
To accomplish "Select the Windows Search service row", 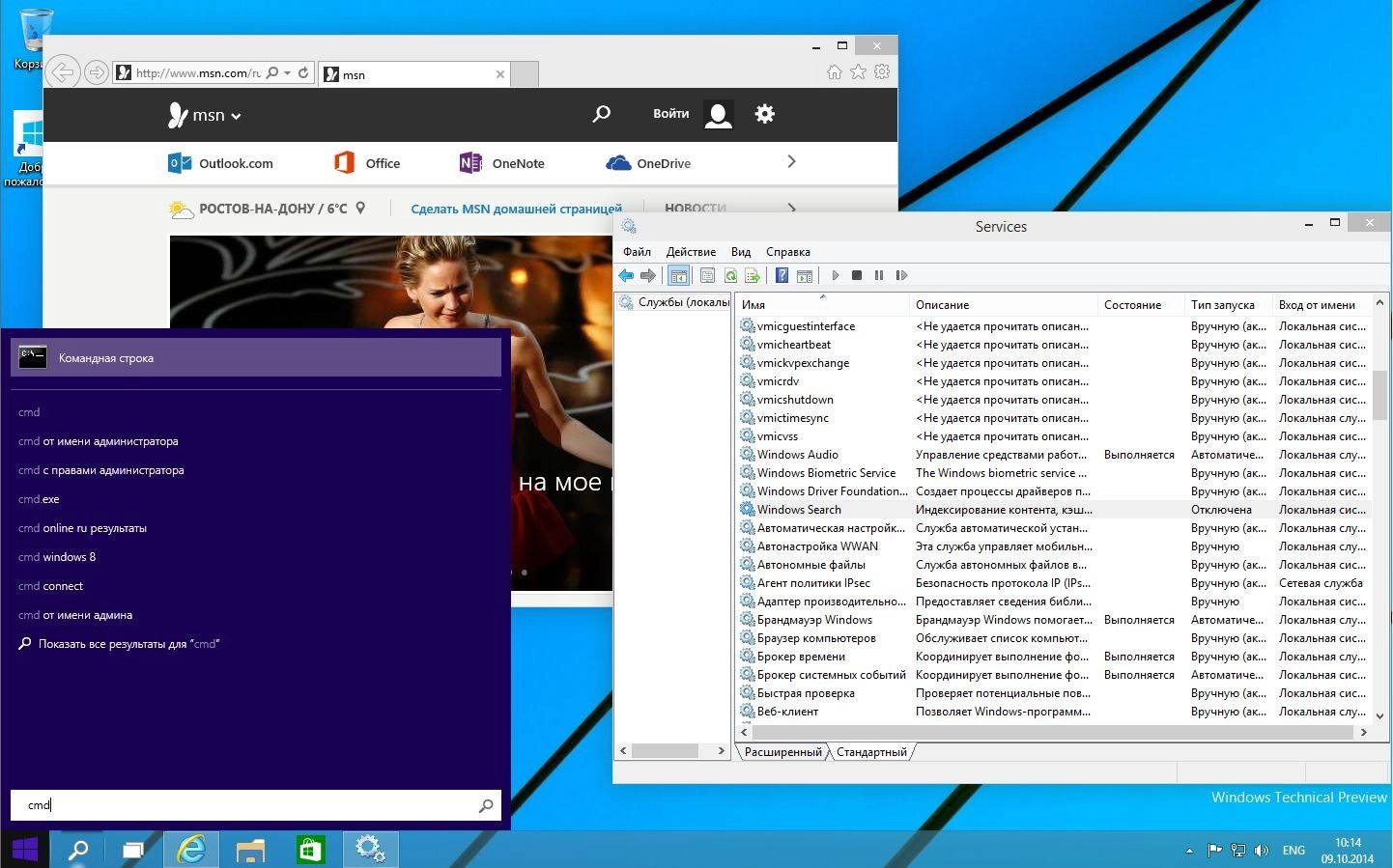I will coord(1053,510).
